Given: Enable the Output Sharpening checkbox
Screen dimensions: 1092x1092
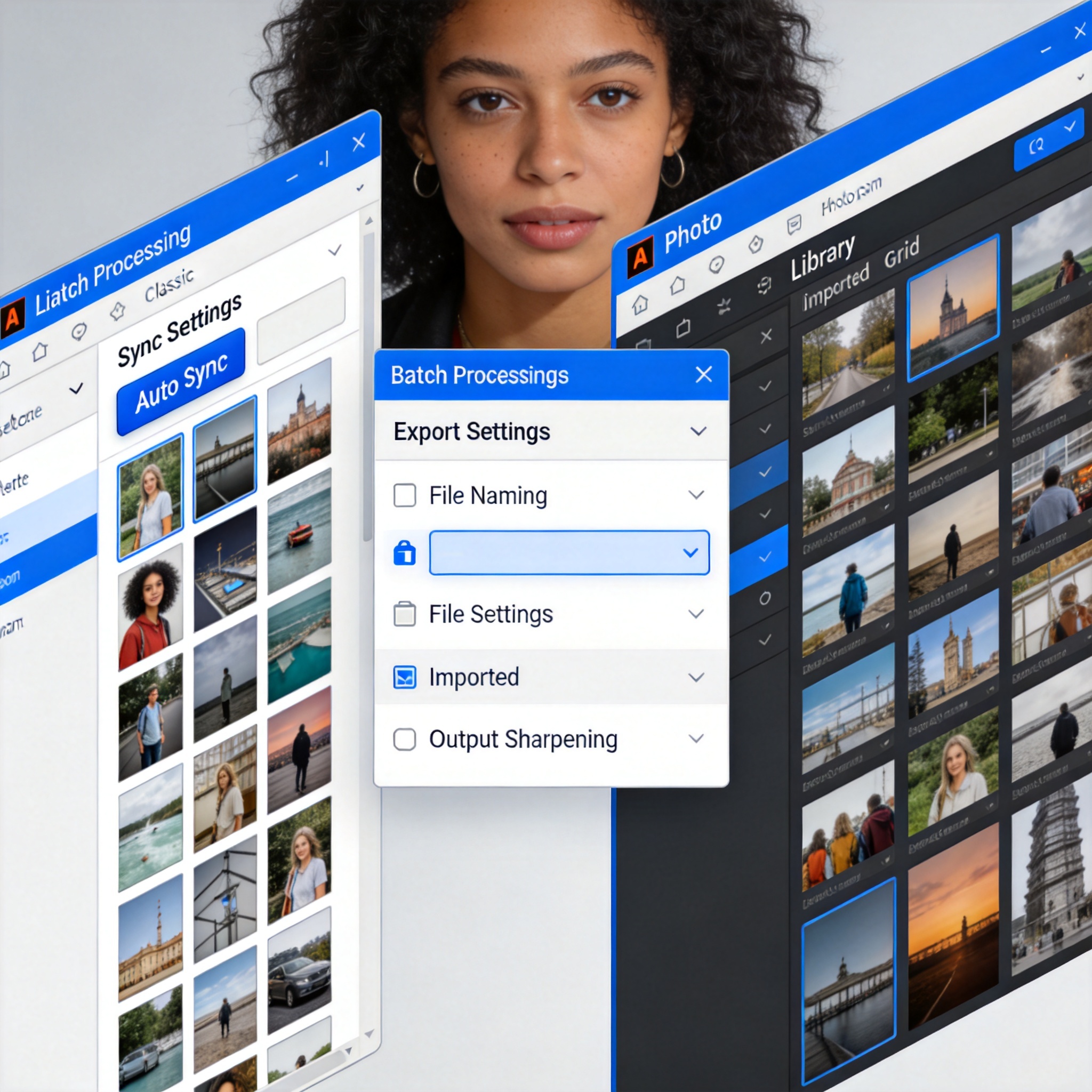Looking at the screenshot, I should tap(405, 740).
